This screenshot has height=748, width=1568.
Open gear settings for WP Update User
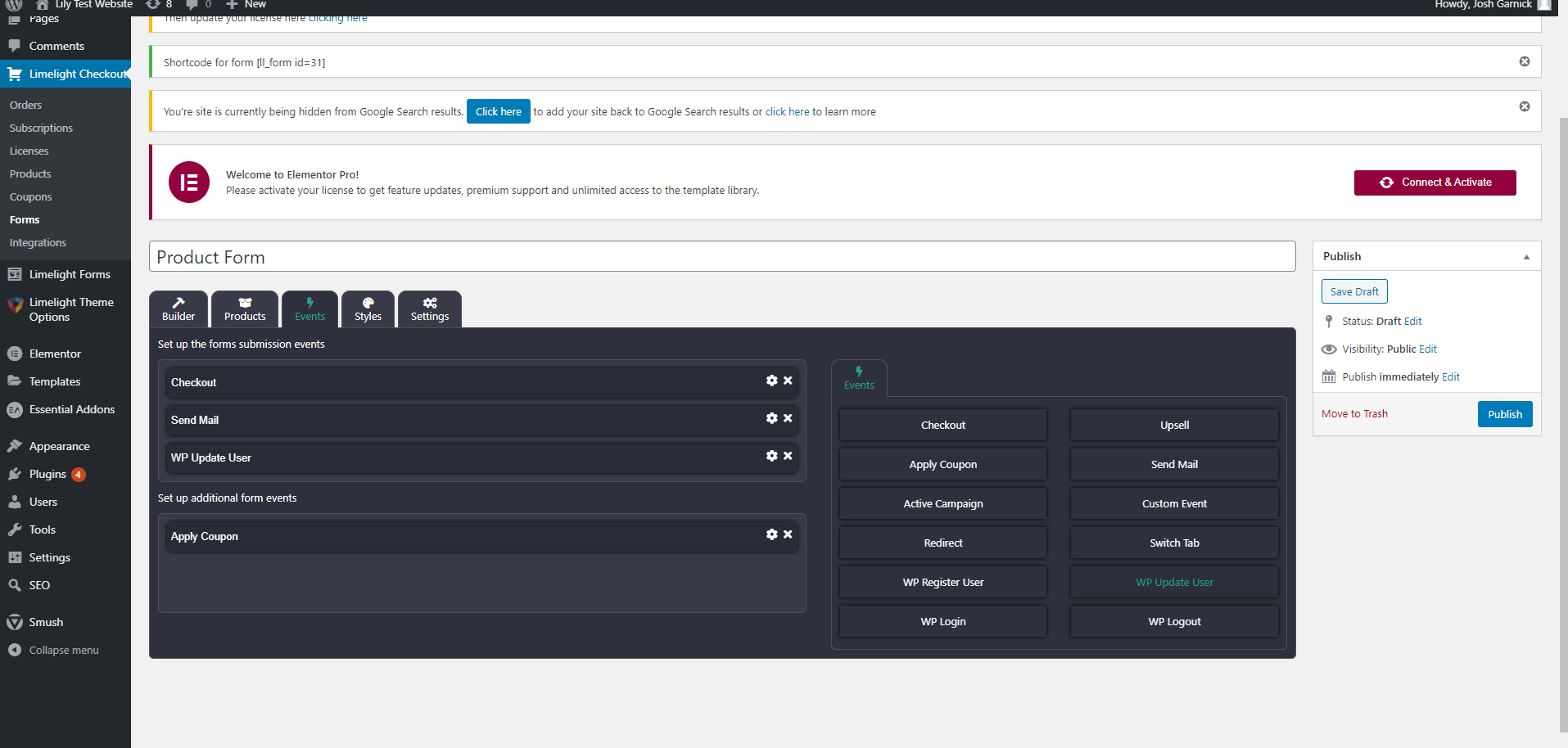(x=771, y=456)
